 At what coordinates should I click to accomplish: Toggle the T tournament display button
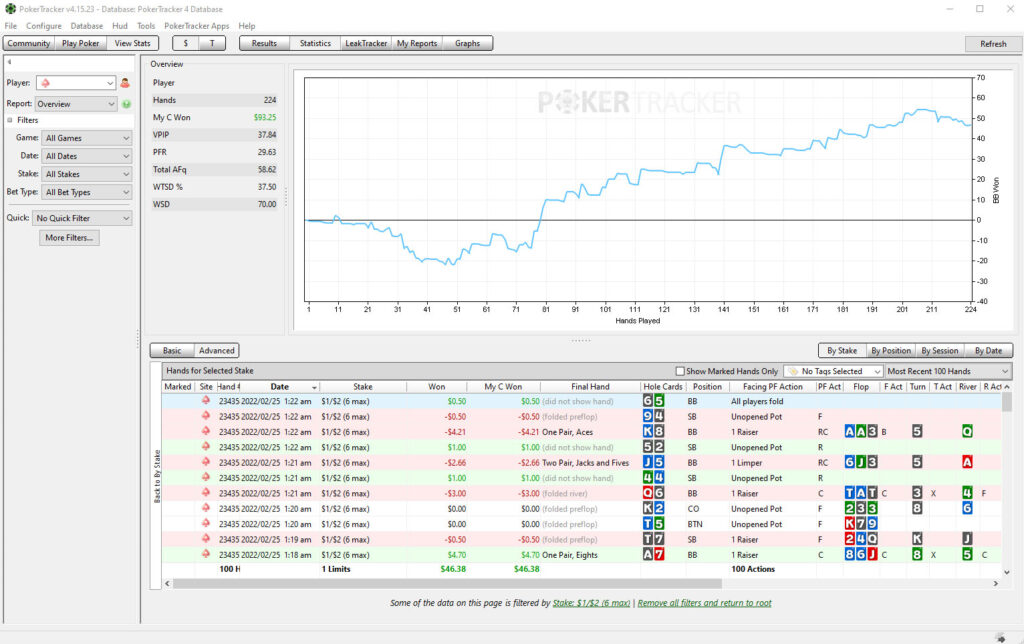(212, 43)
